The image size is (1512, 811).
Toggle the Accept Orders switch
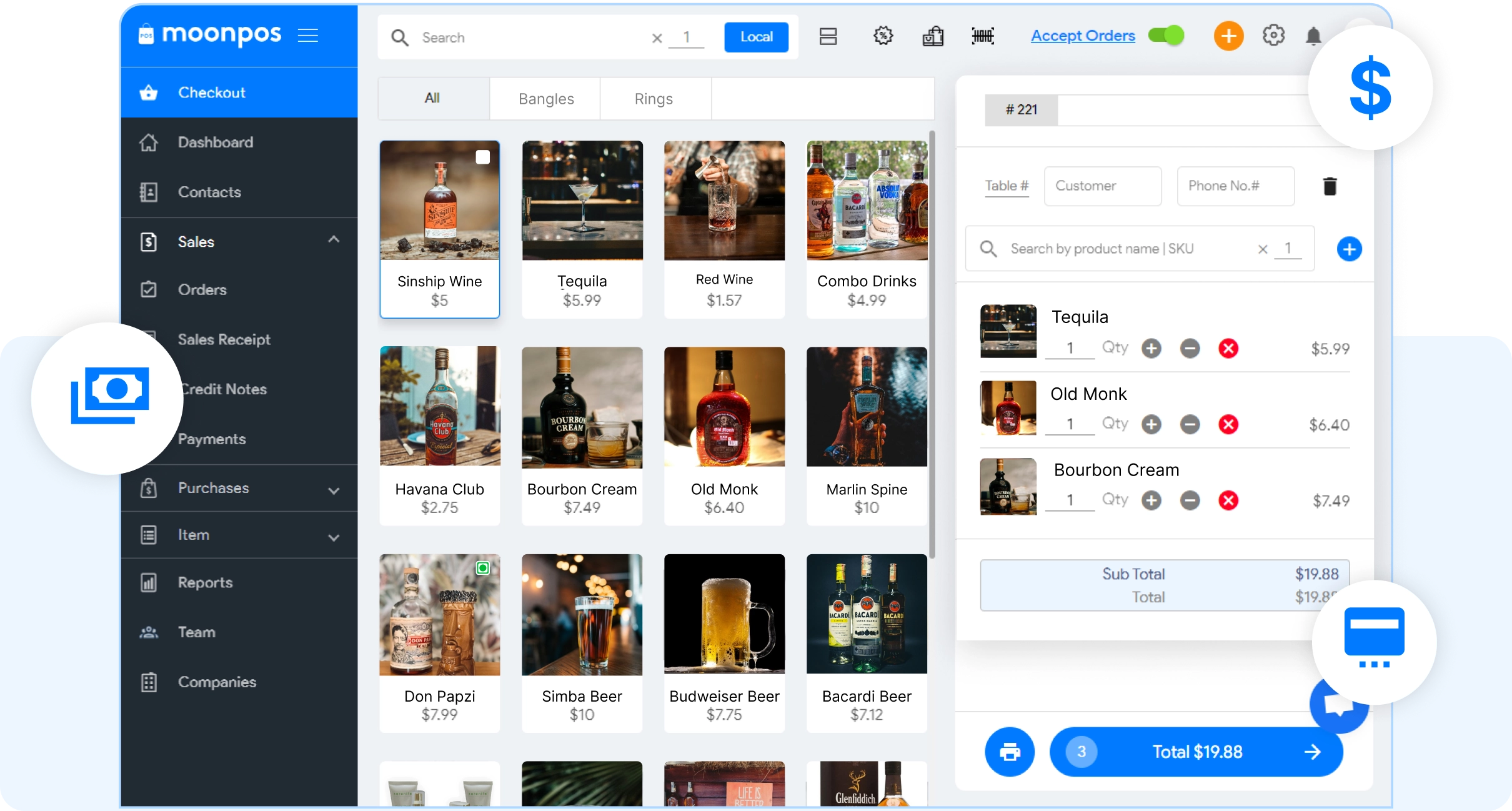1166,36
